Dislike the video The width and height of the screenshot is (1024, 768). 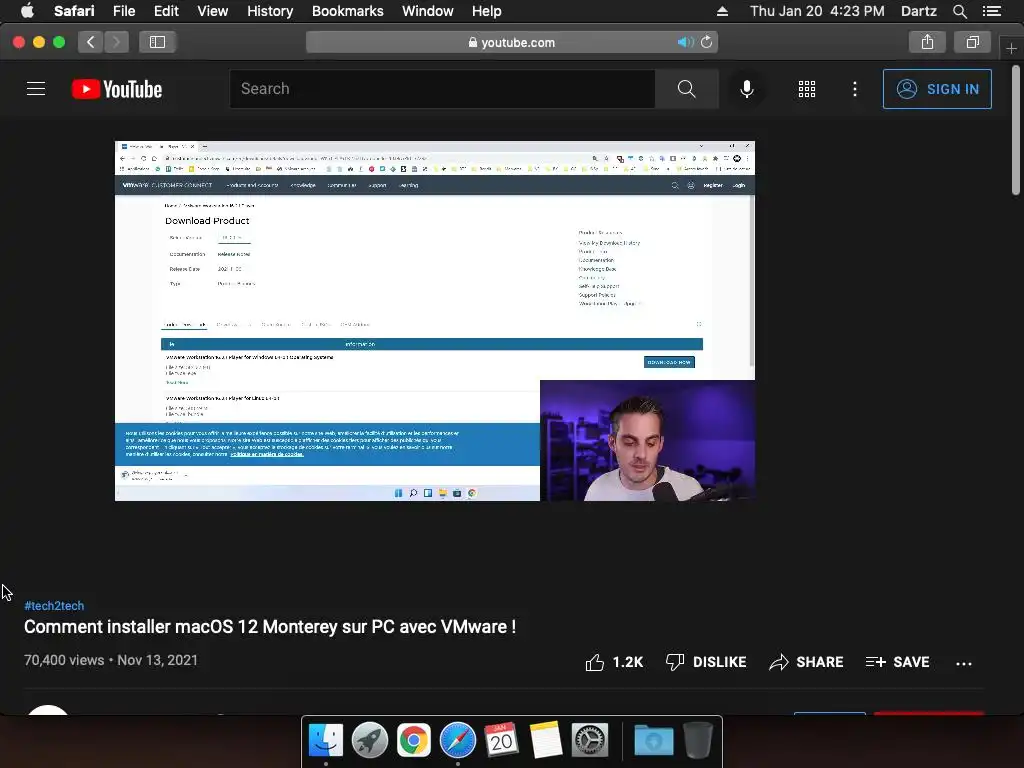tap(706, 662)
